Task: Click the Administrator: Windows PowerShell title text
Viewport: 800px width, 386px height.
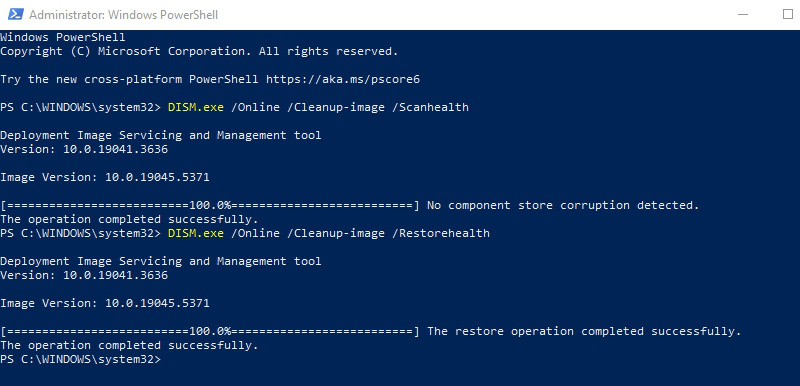Action: pos(123,15)
